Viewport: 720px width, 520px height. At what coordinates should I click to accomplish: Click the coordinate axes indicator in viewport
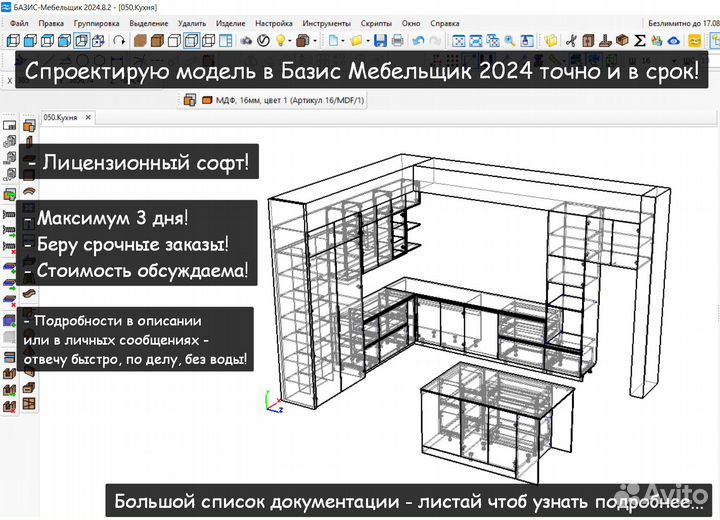click(x=274, y=402)
